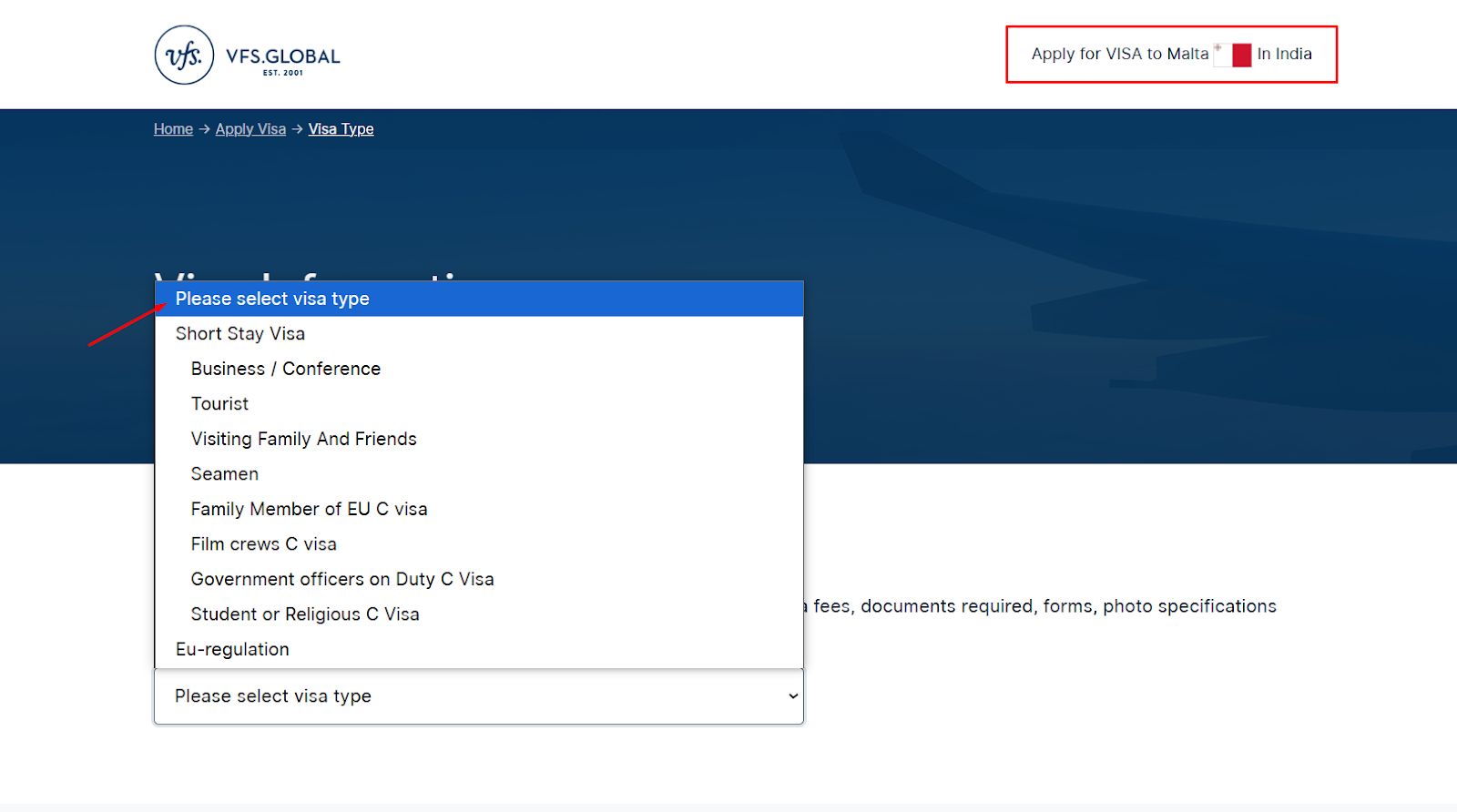
Task: Select Visiting Family And Friends
Action: pyautogui.click(x=479, y=439)
